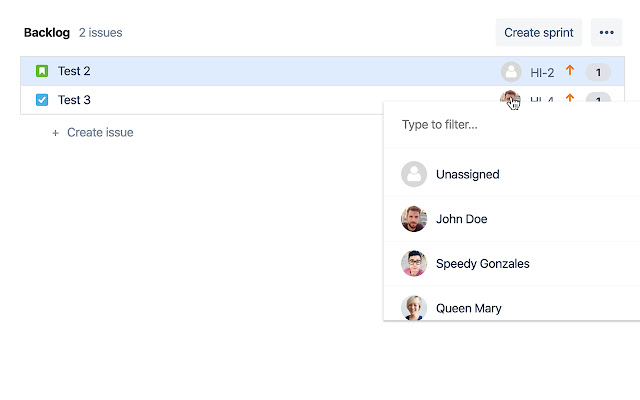Screen dimensions: 640x400
Task: Click the estimate badge on Test 3
Action: click(598, 99)
